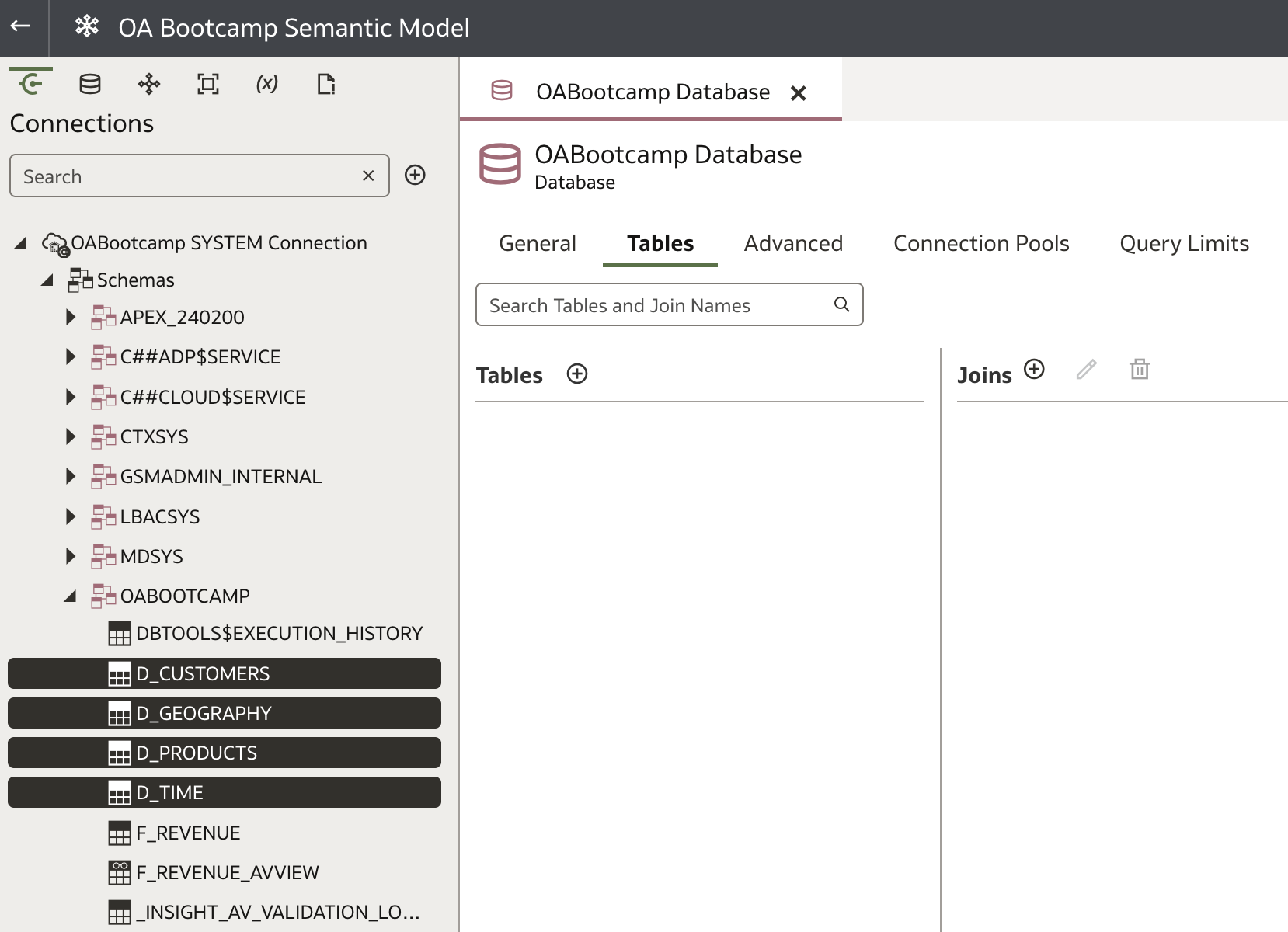
Task: Edit join with the pencil icon
Action: click(1087, 369)
